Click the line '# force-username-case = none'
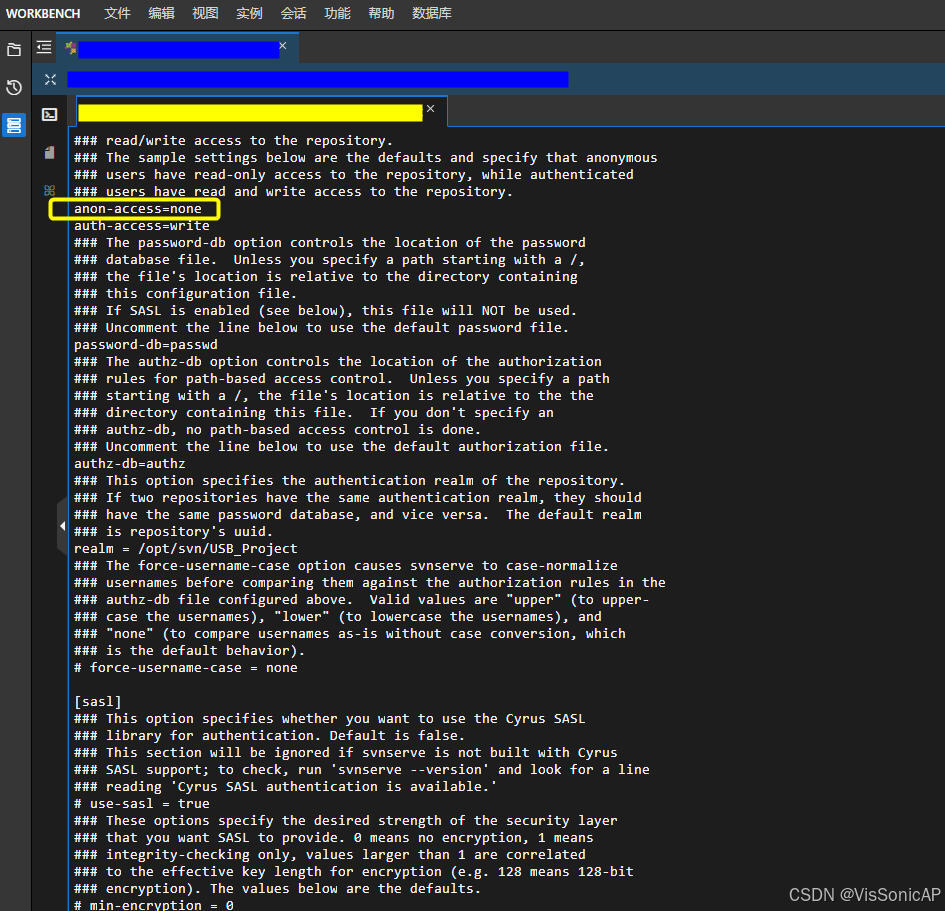Screen dimensions: 945x911 coord(186,668)
